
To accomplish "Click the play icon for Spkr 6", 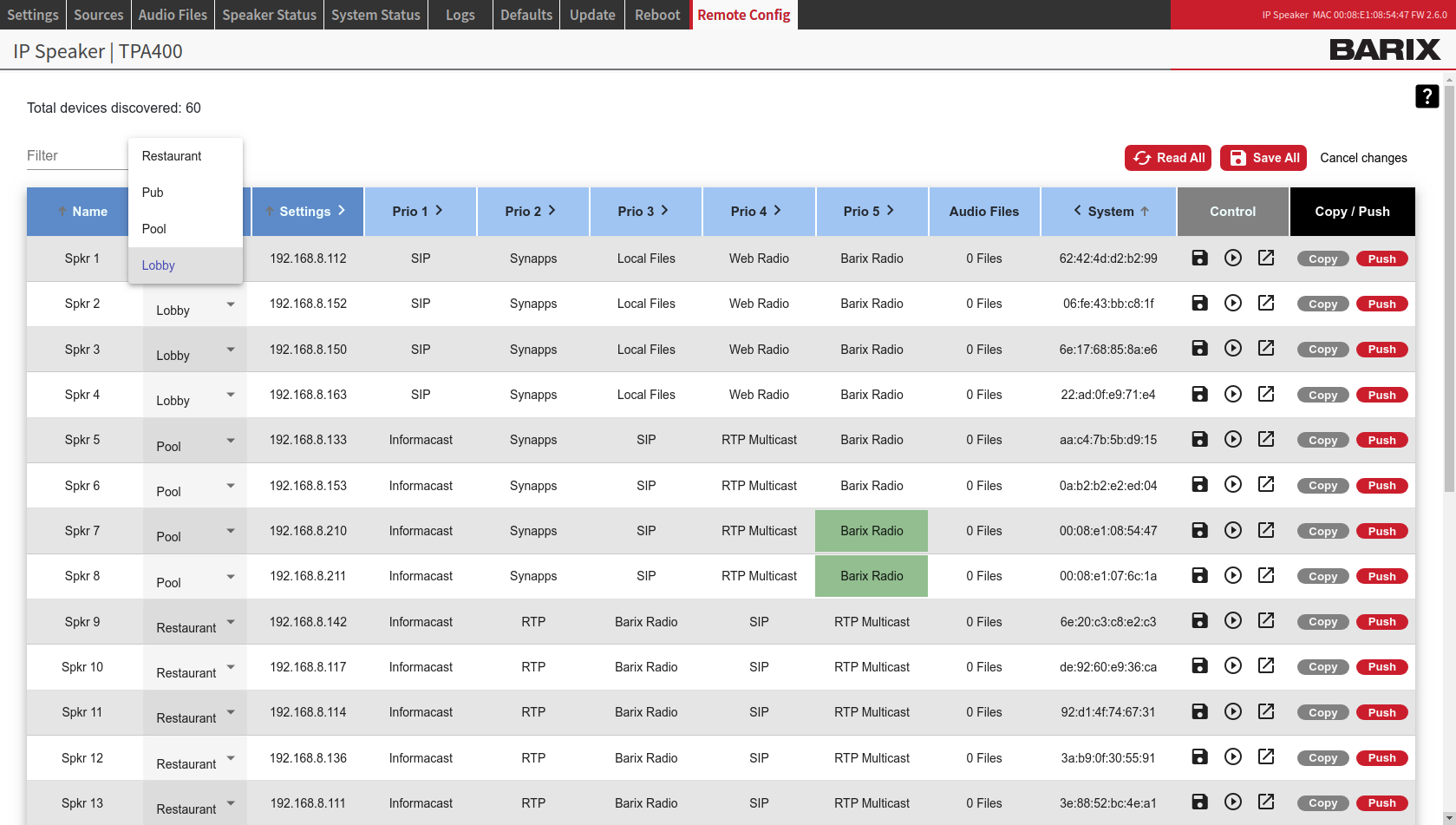I will point(1232,485).
